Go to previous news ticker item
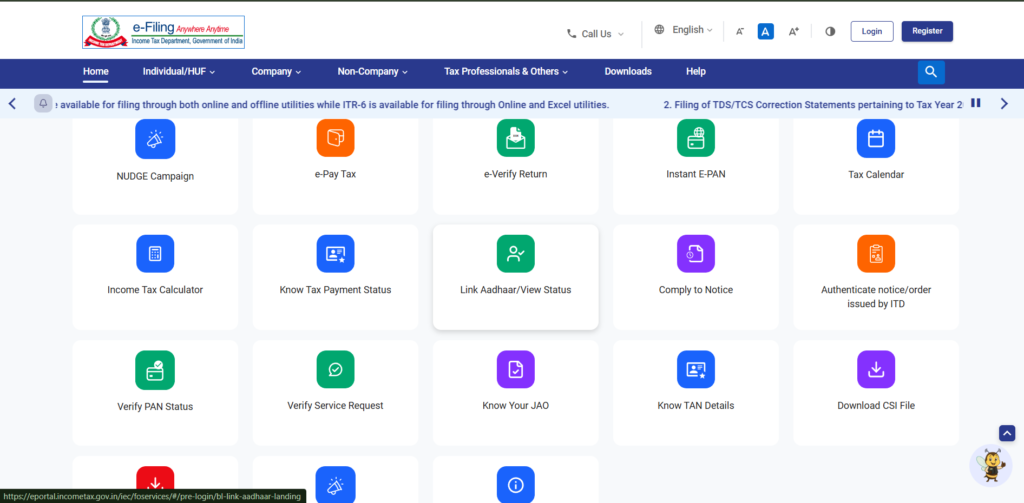Screen dimensions: 1024x503 point(12,103)
